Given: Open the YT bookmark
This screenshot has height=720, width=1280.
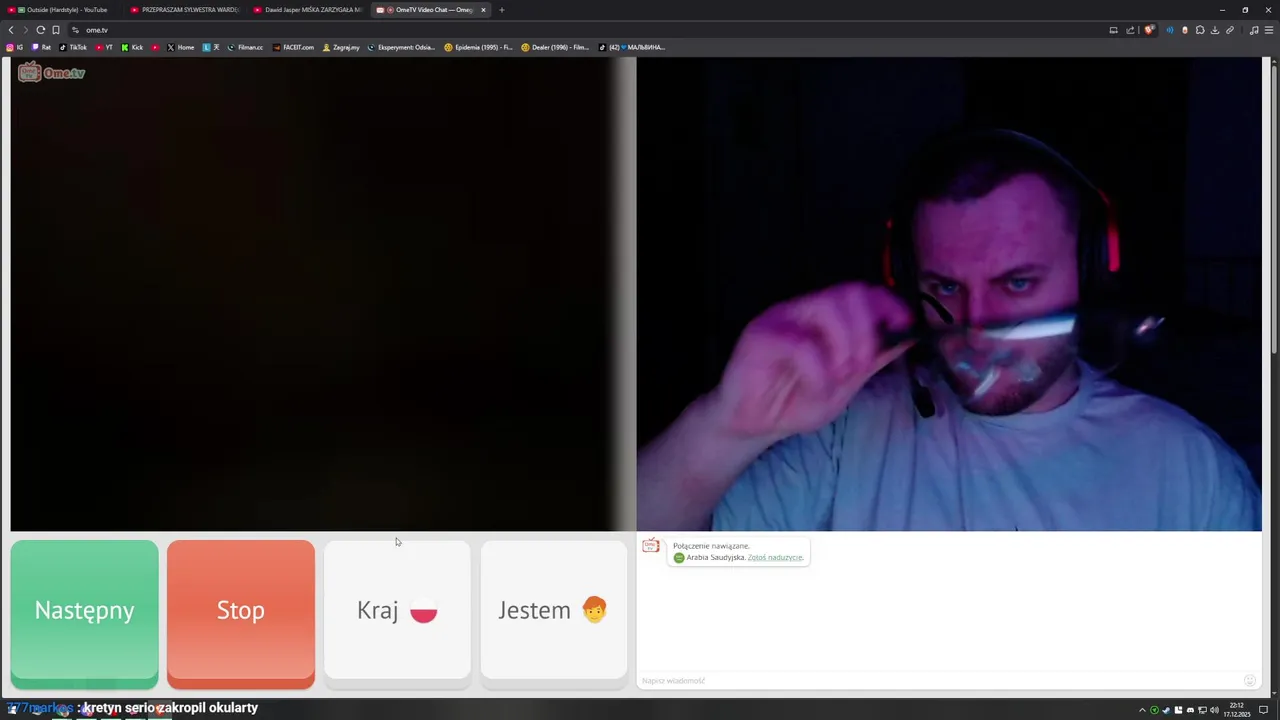Looking at the screenshot, I should coord(104,47).
